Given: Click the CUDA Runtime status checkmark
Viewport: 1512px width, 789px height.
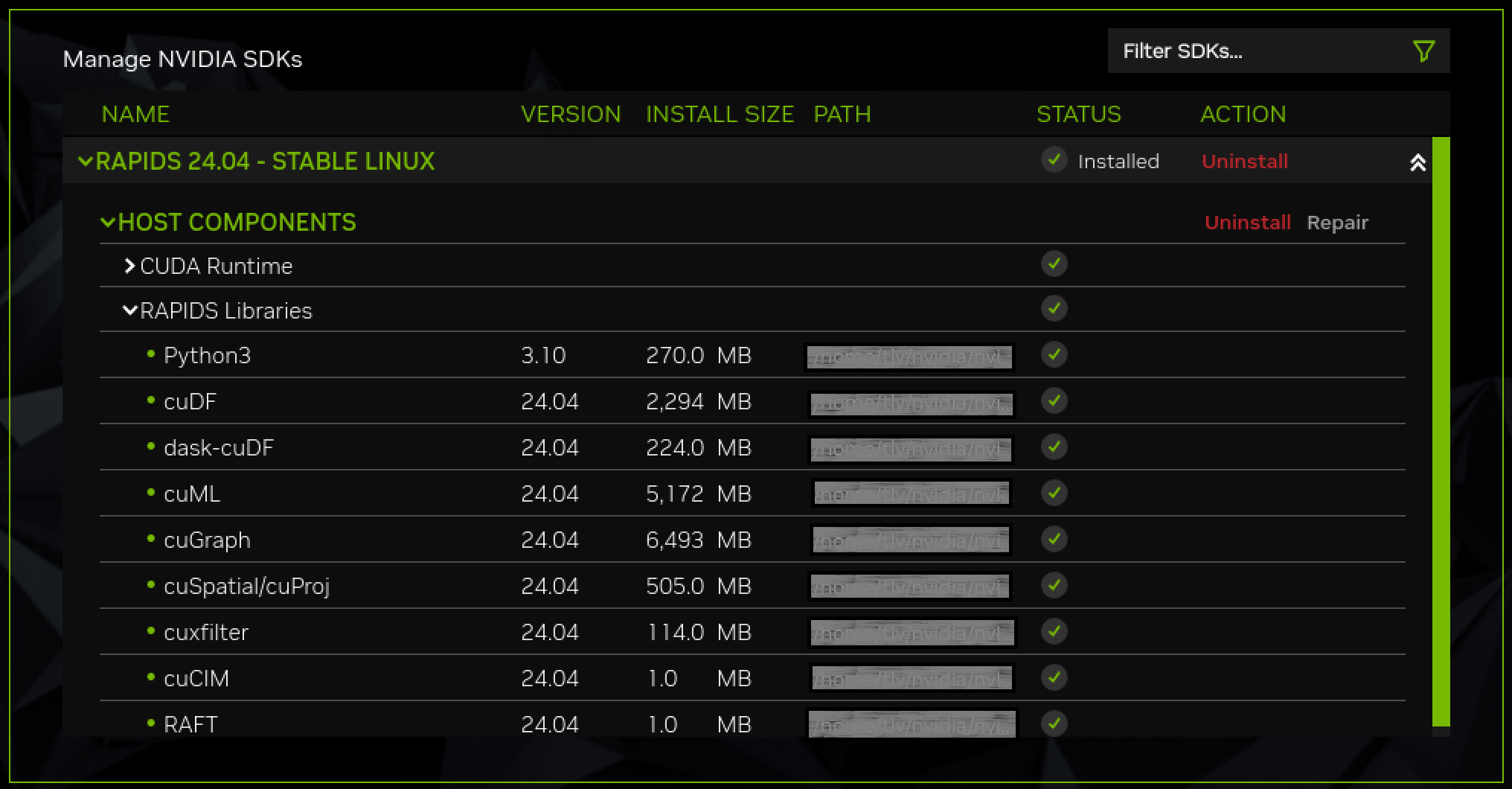Looking at the screenshot, I should pyautogui.click(x=1054, y=263).
